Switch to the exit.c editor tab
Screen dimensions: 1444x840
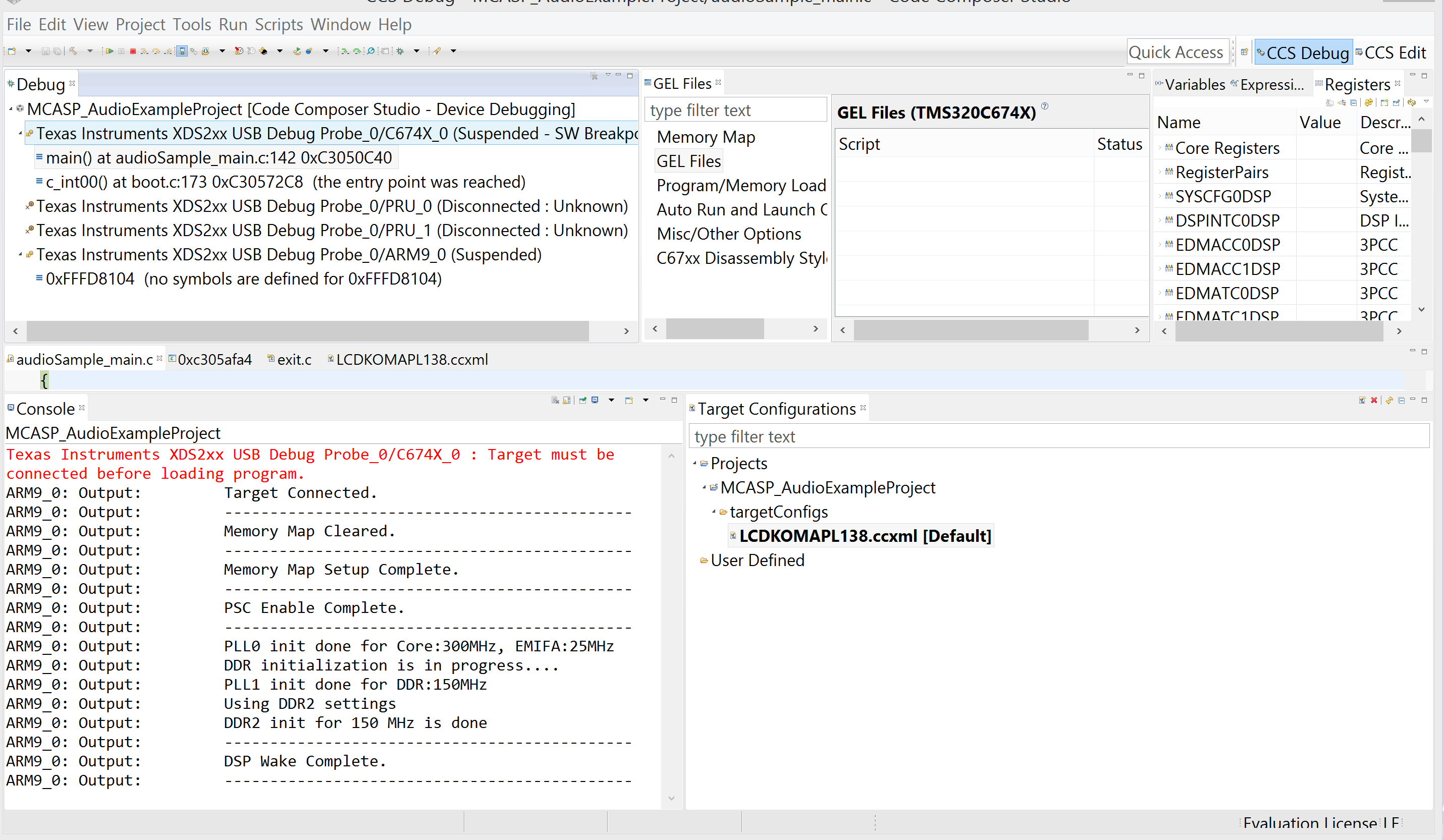coord(290,360)
